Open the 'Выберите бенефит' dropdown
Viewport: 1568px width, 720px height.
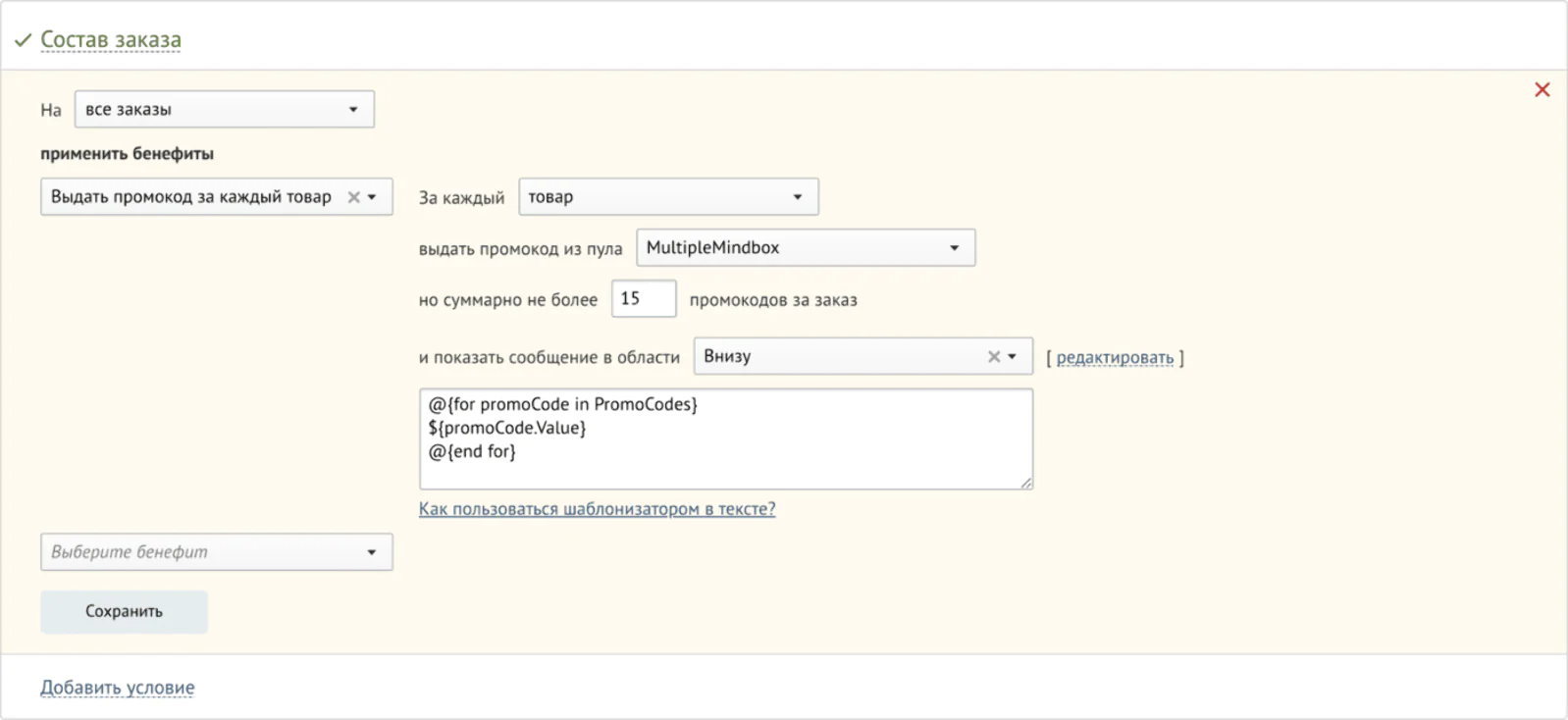(x=217, y=551)
